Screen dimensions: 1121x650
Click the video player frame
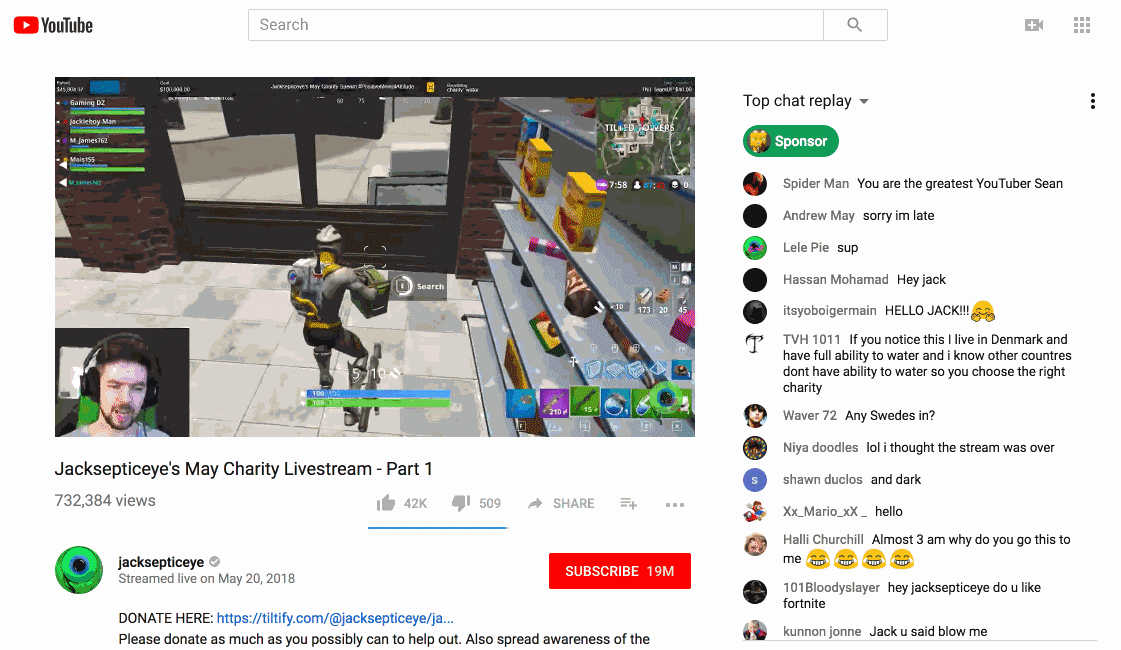point(375,257)
